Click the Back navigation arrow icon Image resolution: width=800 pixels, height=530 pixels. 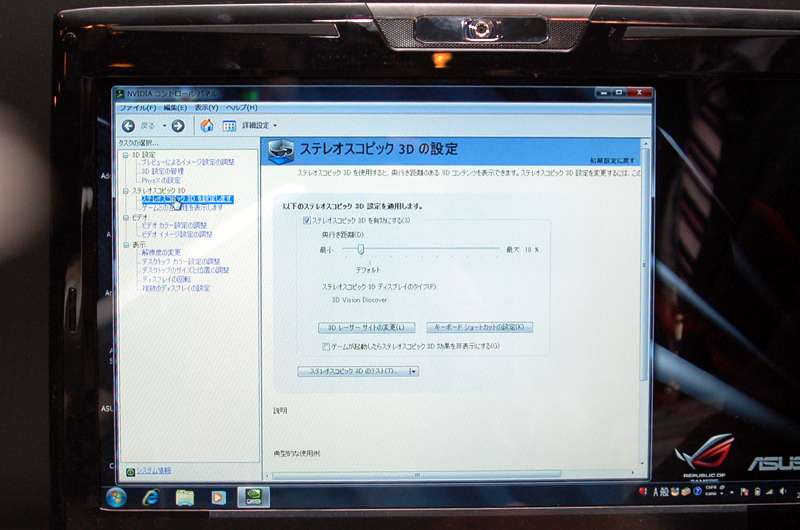[x=128, y=126]
